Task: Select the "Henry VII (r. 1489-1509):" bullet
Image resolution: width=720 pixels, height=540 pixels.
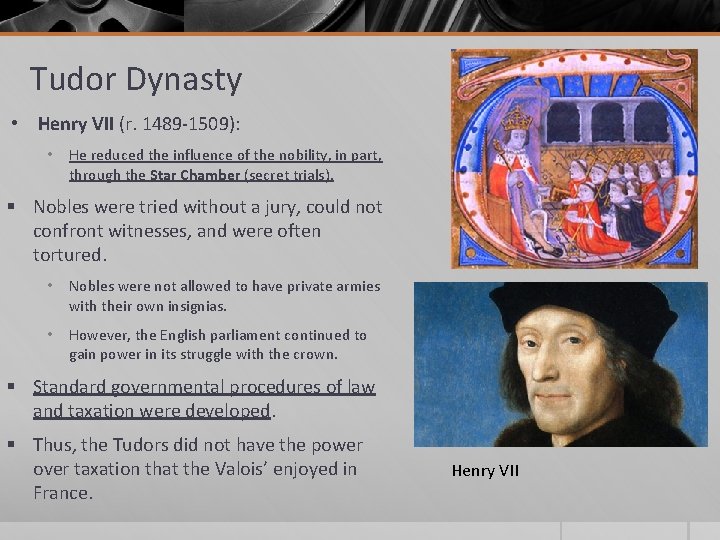Action: 139,124
